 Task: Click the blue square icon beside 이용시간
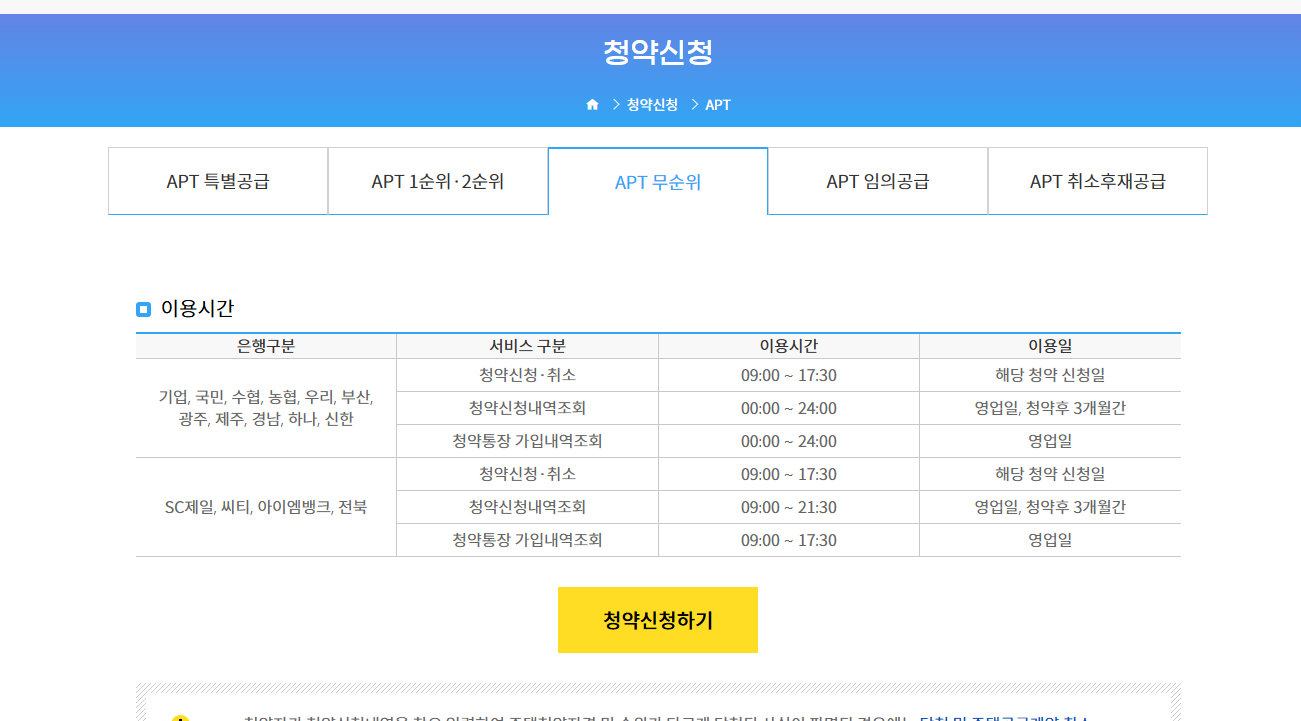(x=142, y=309)
